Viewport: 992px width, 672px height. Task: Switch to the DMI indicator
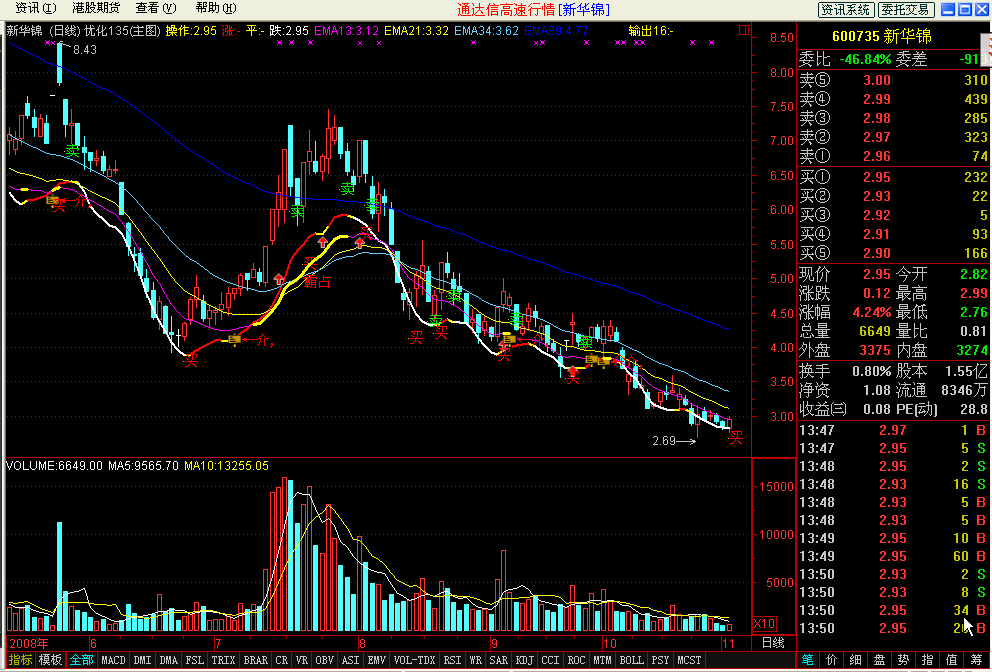pos(142,660)
